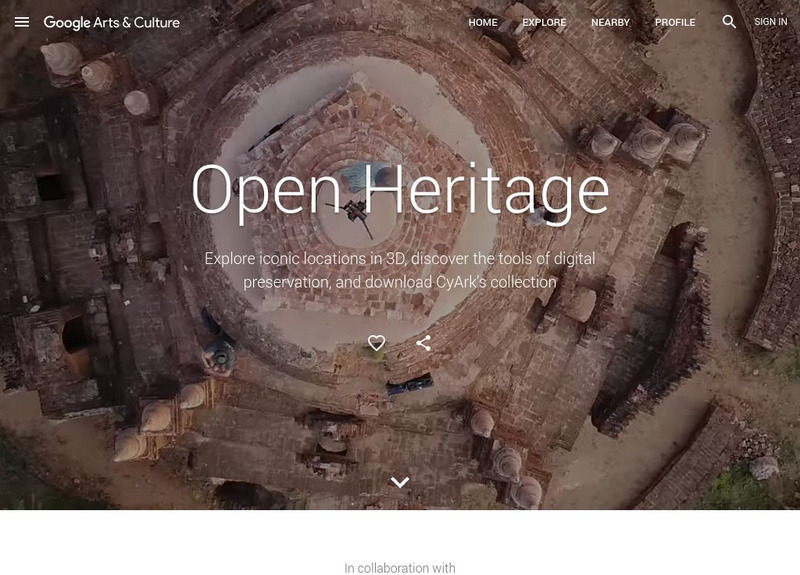Click the "In collaboration with" text

(400, 568)
